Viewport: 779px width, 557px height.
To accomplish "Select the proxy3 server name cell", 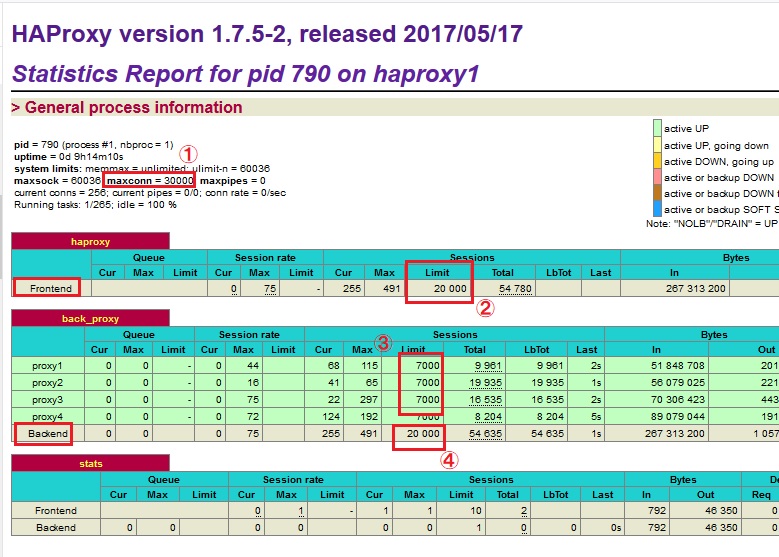I will pos(47,399).
